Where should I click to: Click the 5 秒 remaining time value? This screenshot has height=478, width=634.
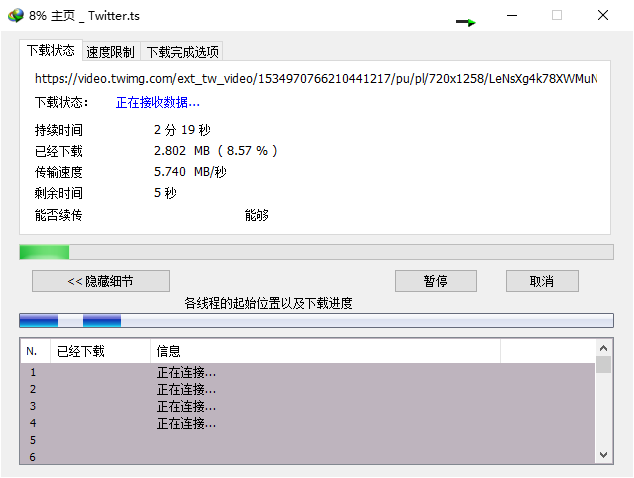click(165, 193)
